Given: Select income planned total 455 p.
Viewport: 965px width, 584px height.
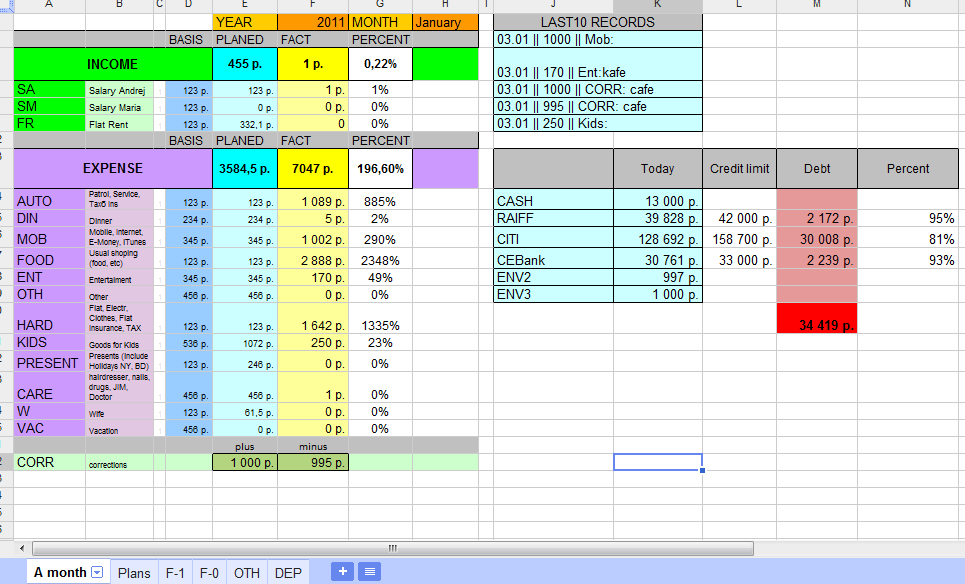Looking at the screenshot, I should point(245,64).
